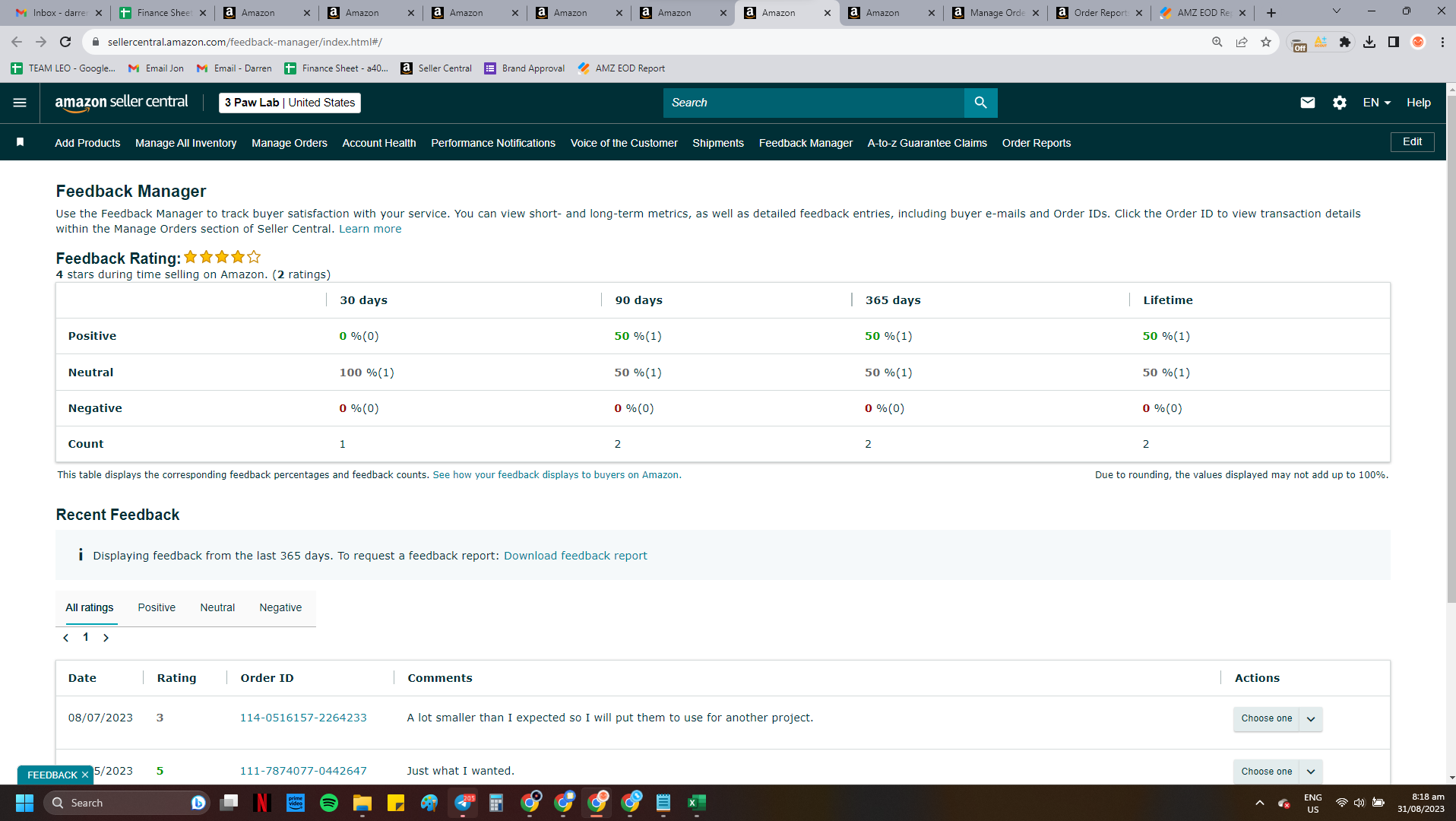1456x821 pixels.
Task: Open the settings gear icon
Action: tap(1339, 103)
